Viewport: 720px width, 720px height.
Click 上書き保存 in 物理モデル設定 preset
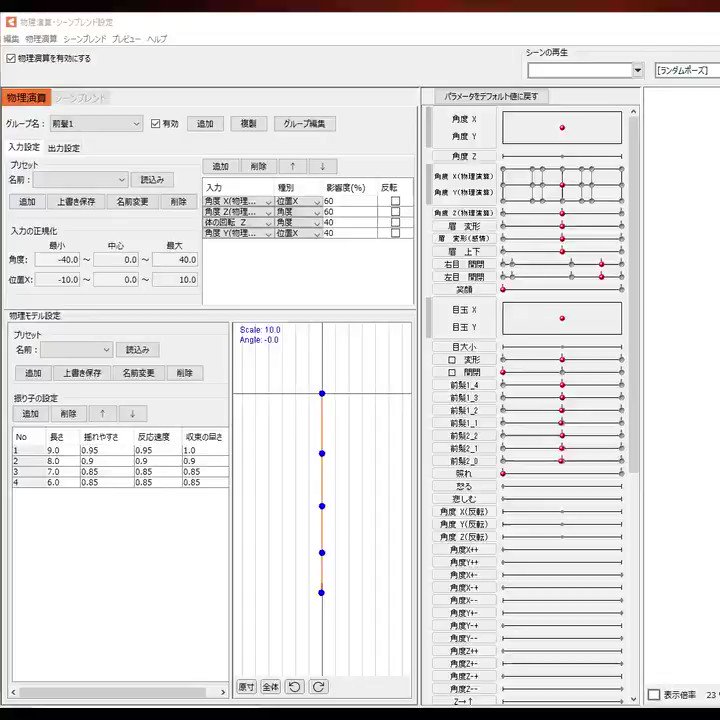tap(82, 373)
